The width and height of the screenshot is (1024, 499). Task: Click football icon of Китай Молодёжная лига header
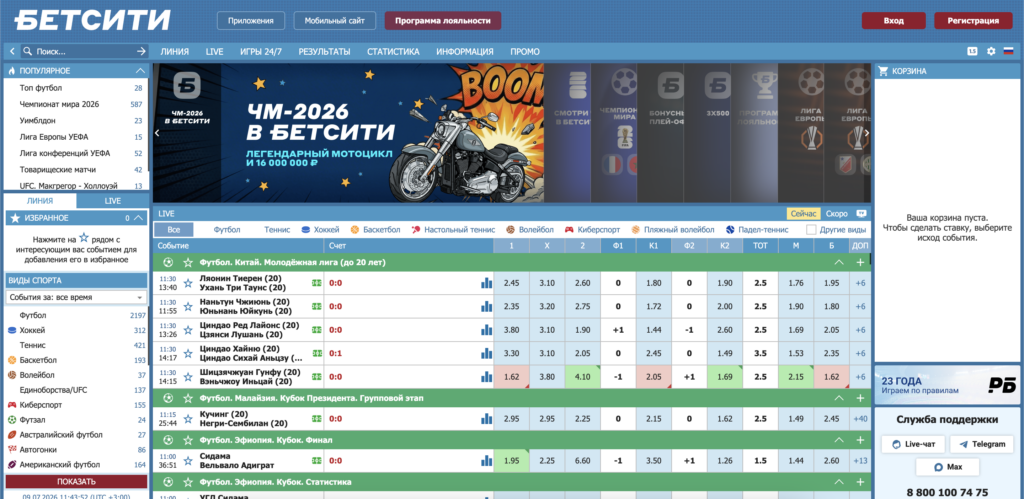click(x=168, y=262)
